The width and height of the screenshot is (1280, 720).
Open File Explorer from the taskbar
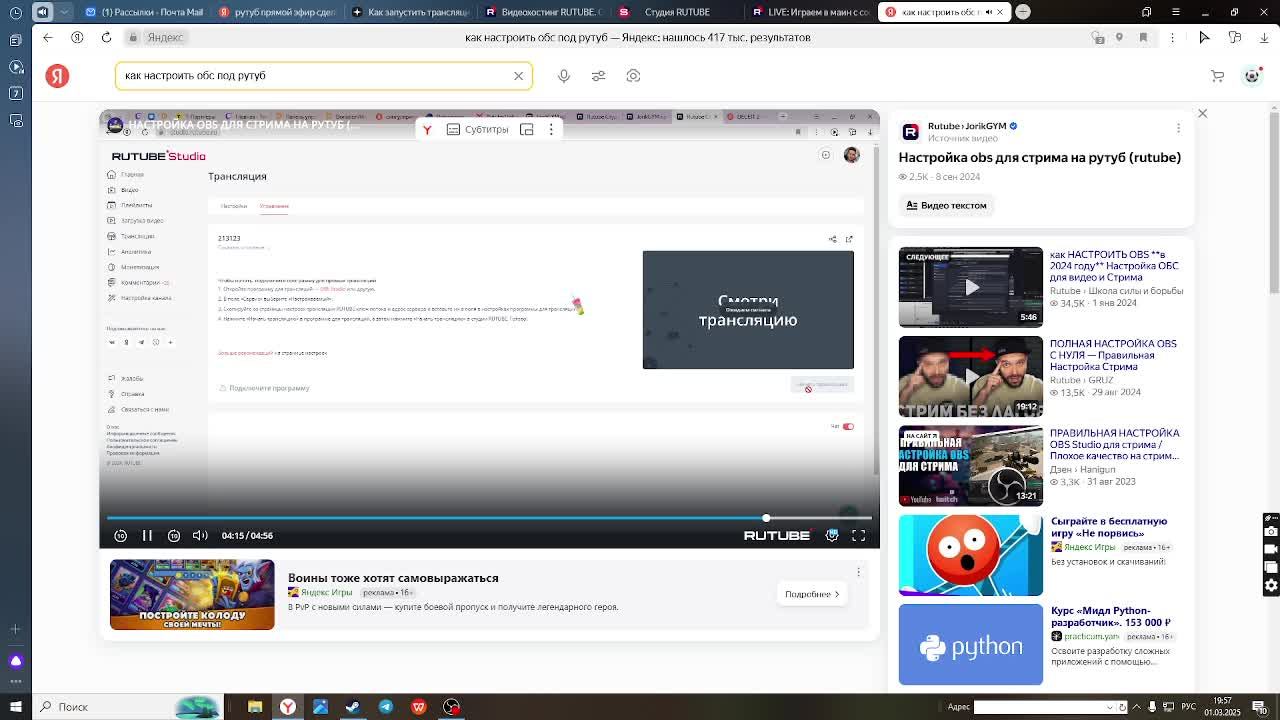[255, 707]
